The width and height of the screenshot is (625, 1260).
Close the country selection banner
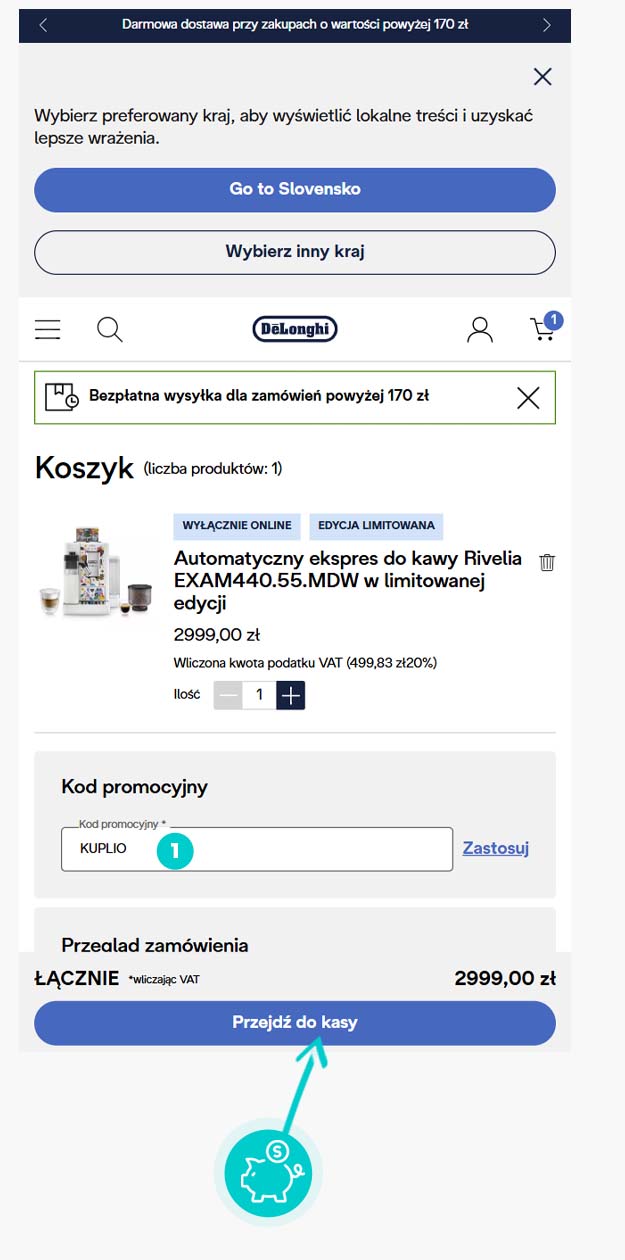point(543,77)
